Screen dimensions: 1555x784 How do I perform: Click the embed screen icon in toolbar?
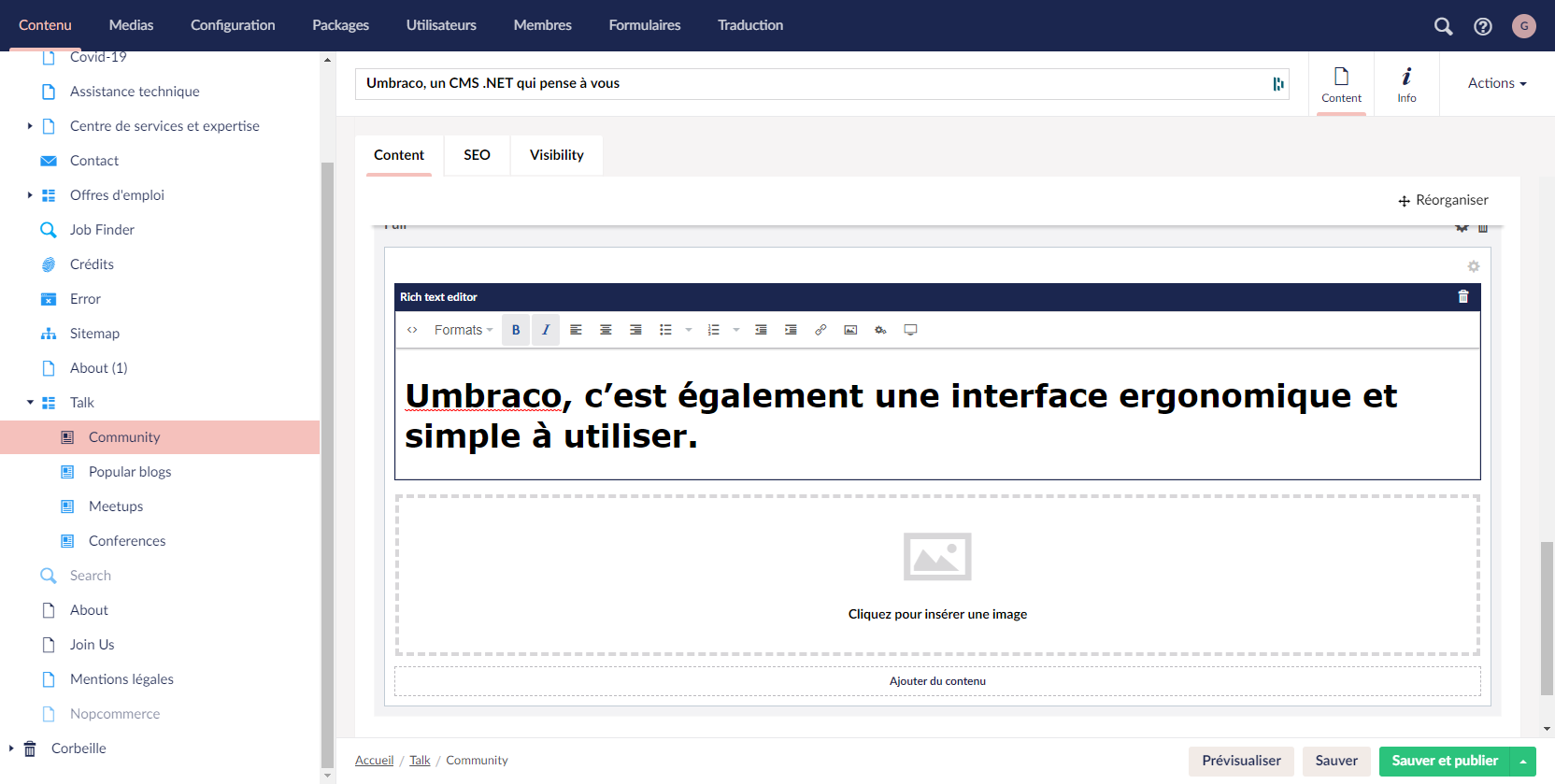tap(910, 330)
